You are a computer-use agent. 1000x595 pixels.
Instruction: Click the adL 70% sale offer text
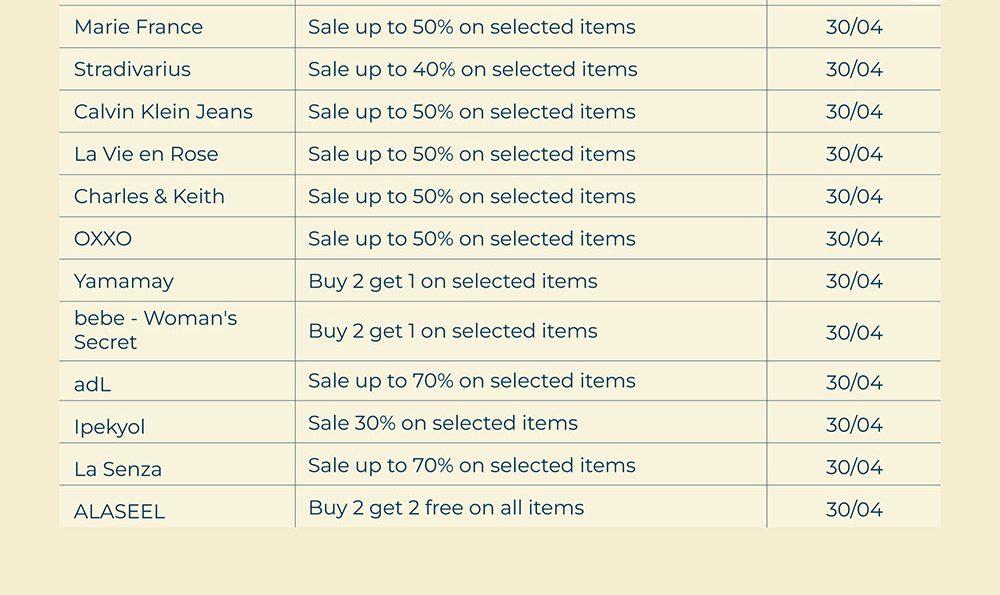point(471,381)
